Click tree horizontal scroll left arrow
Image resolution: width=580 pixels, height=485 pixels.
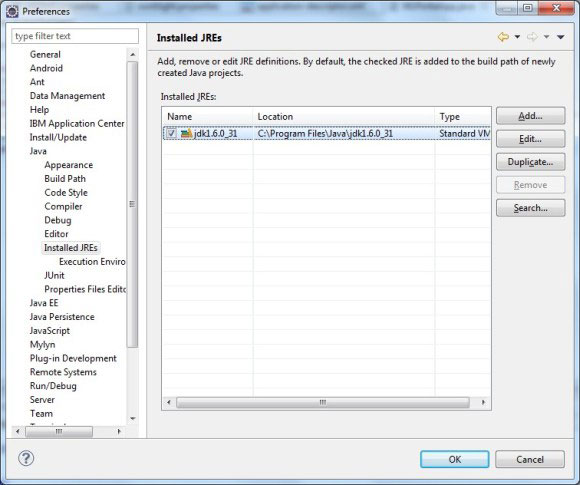[17, 431]
